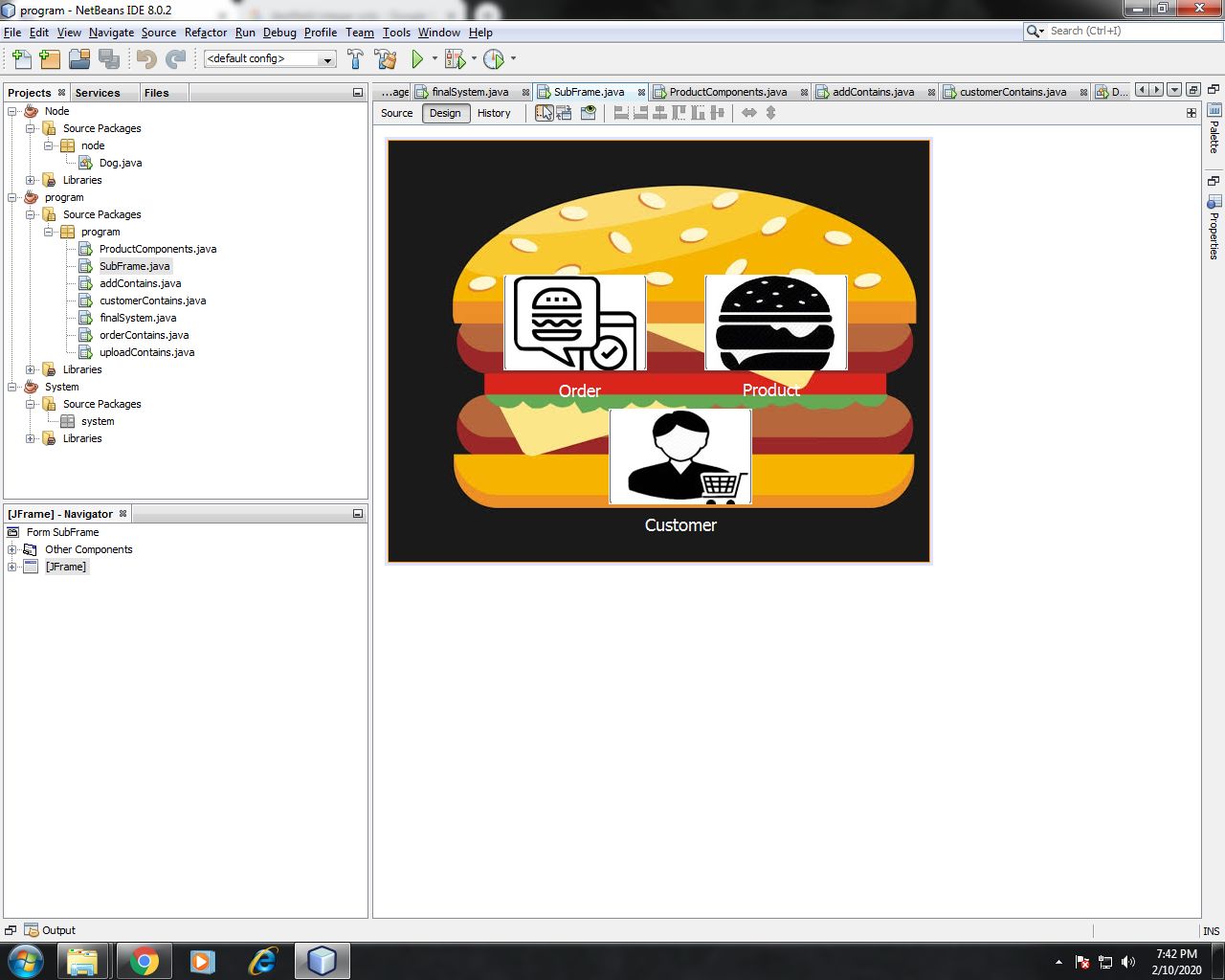
Task: Toggle the Source view of SubFrame.java
Action: pos(395,113)
